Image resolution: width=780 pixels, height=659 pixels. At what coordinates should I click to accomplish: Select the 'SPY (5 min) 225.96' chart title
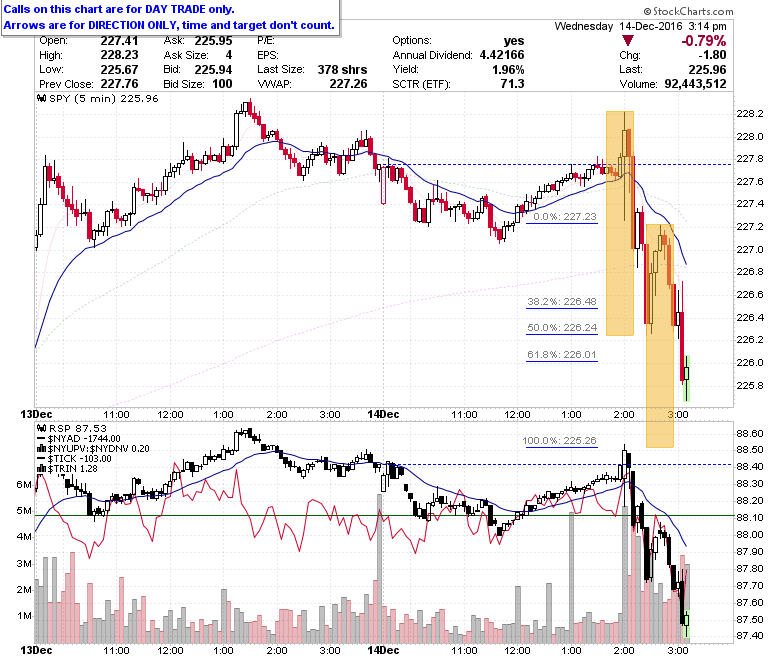tap(104, 98)
